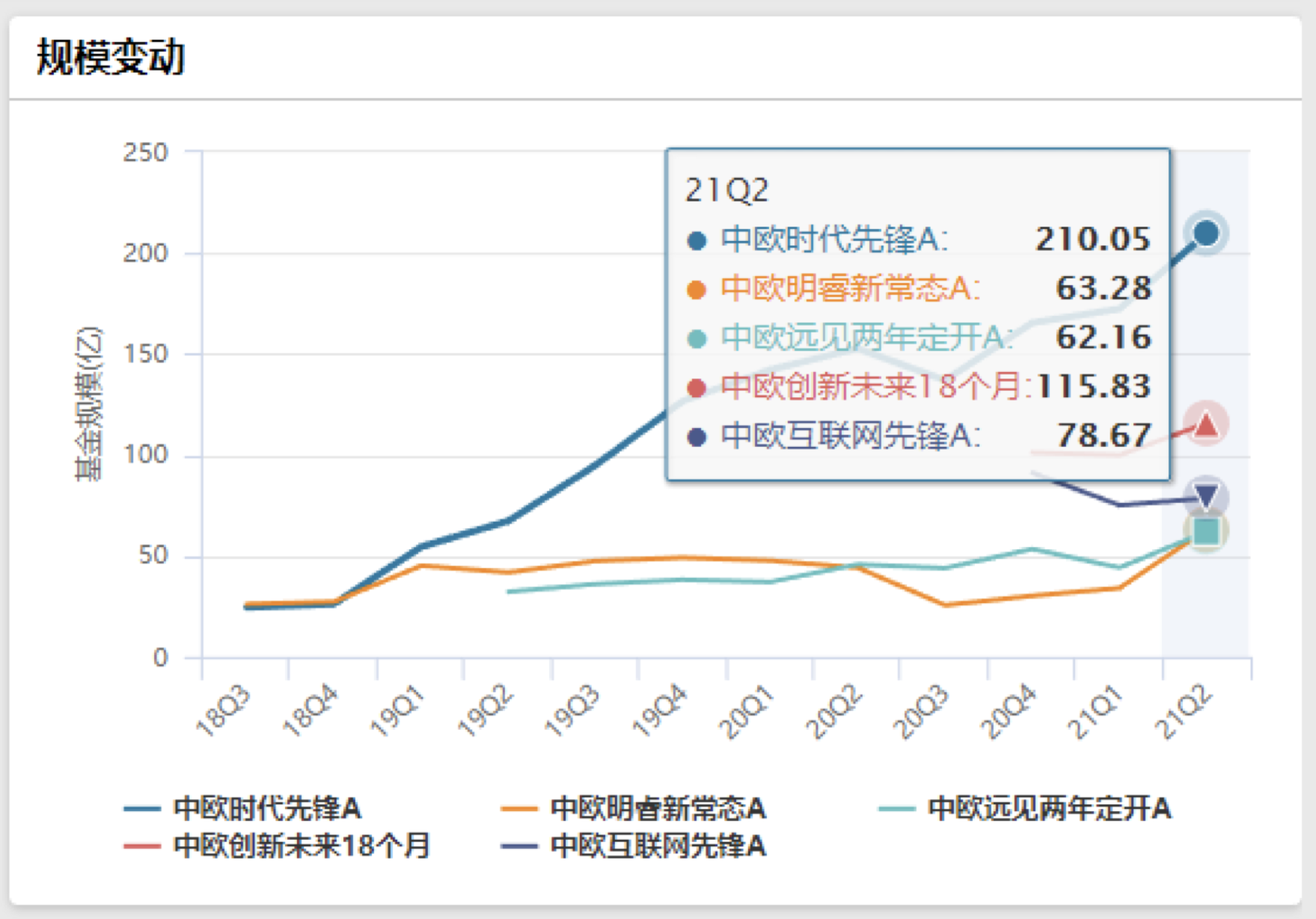Select the 20Q2 x-axis label

[834, 711]
